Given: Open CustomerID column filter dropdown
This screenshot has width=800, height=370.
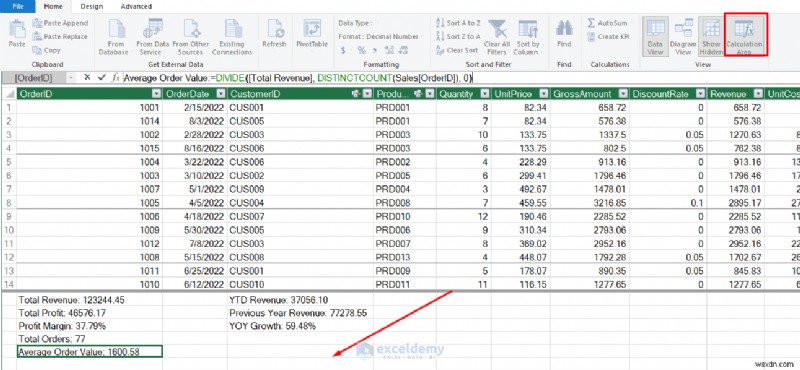Looking at the screenshot, I should [x=367, y=94].
